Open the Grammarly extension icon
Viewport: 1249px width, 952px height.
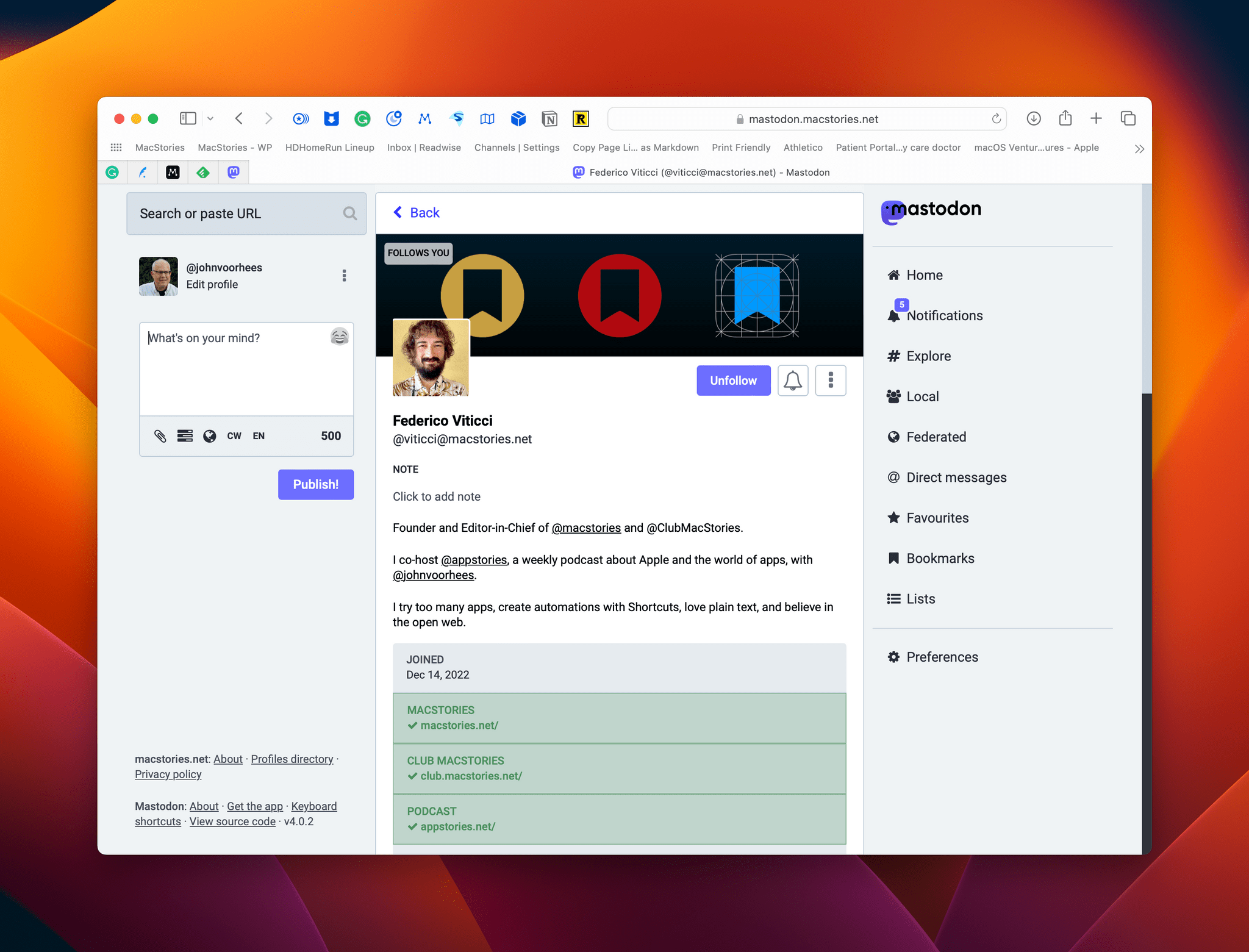(x=362, y=119)
